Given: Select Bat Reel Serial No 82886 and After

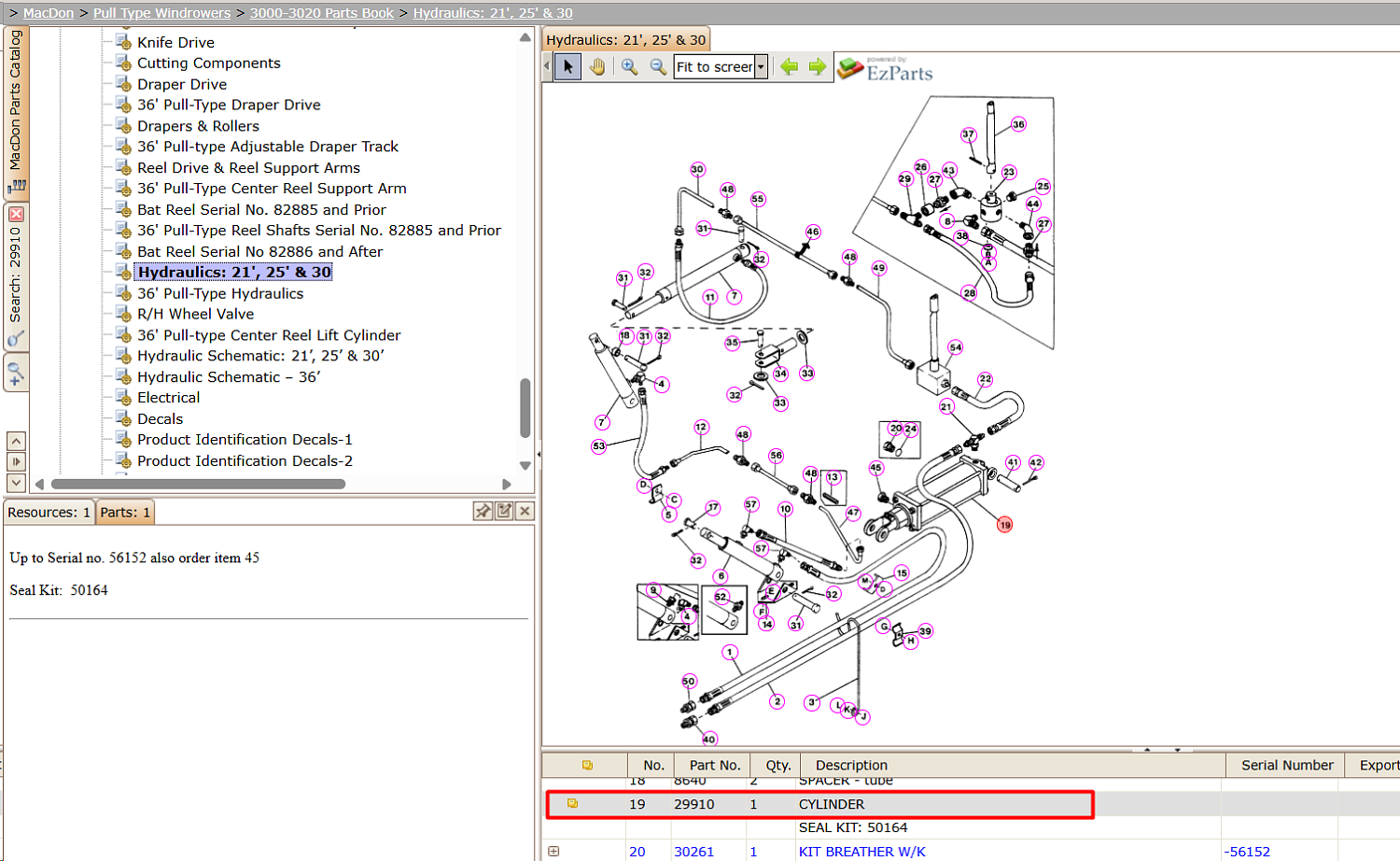Looking at the screenshot, I should click(x=259, y=251).
